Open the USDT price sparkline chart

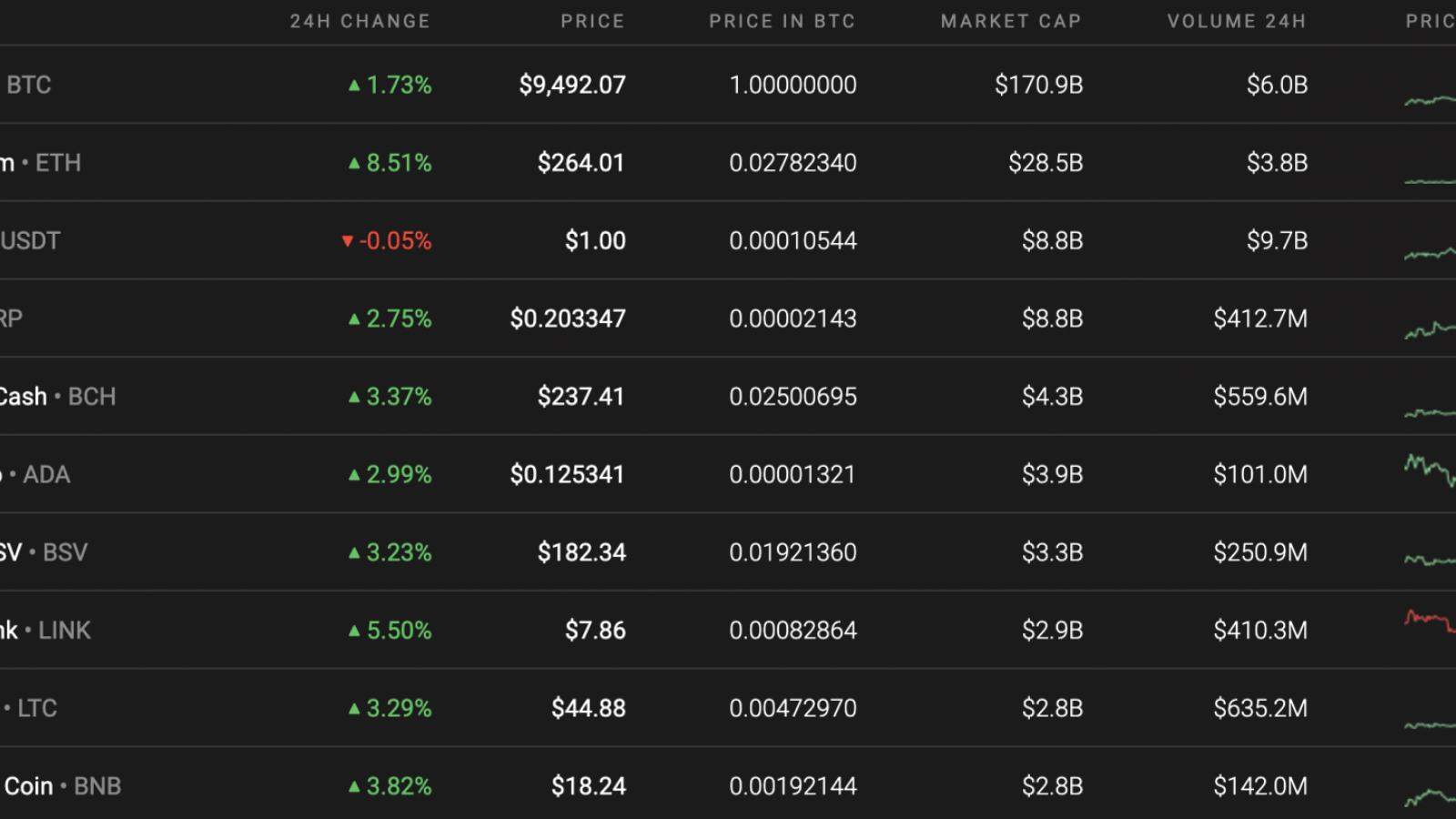(x=1430, y=253)
